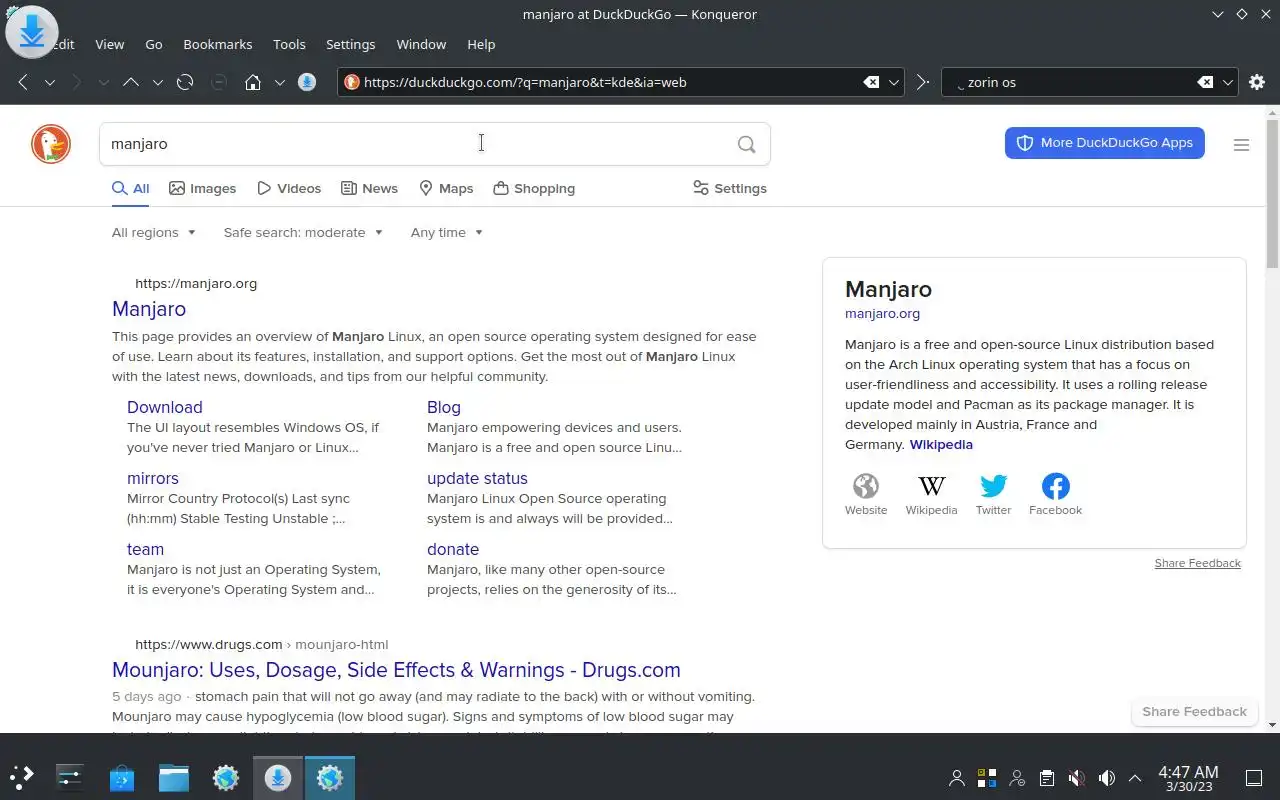The width and height of the screenshot is (1280, 800).
Task: Open the mirrors sublink
Action: (x=153, y=478)
